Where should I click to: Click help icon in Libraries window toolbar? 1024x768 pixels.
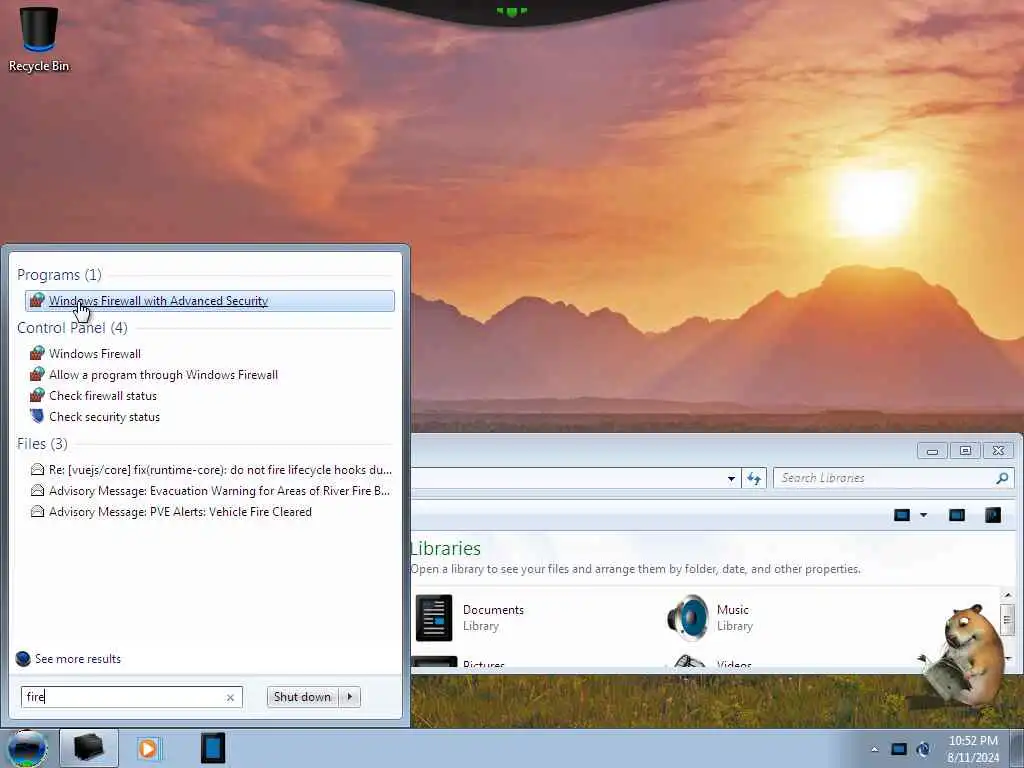pyautogui.click(x=993, y=515)
